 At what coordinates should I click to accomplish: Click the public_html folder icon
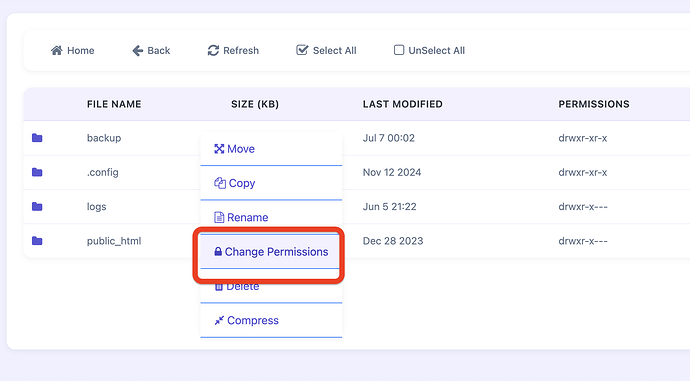click(x=37, y=241)
